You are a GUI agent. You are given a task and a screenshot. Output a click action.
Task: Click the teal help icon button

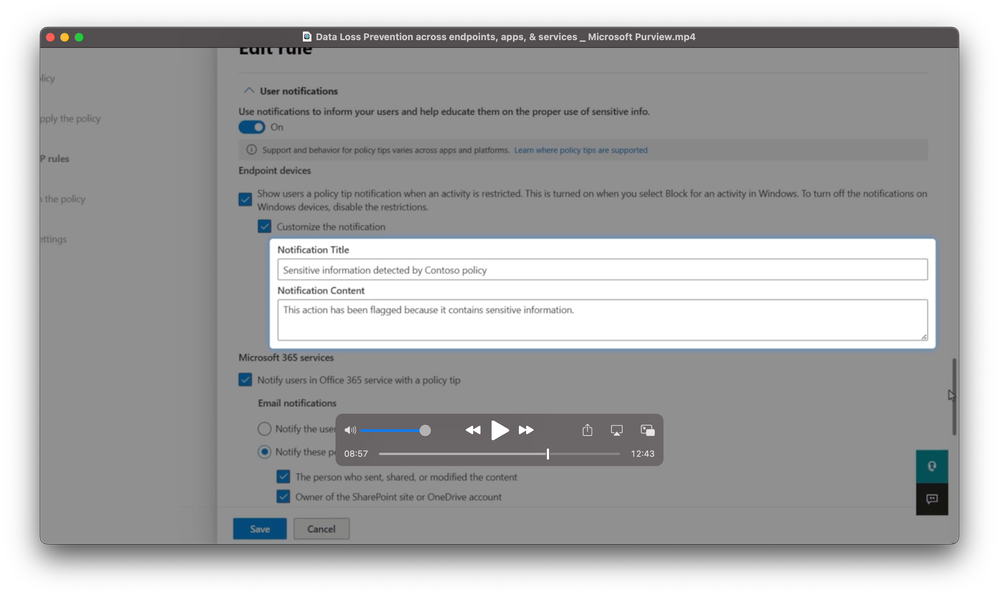(x=932, y=466)
